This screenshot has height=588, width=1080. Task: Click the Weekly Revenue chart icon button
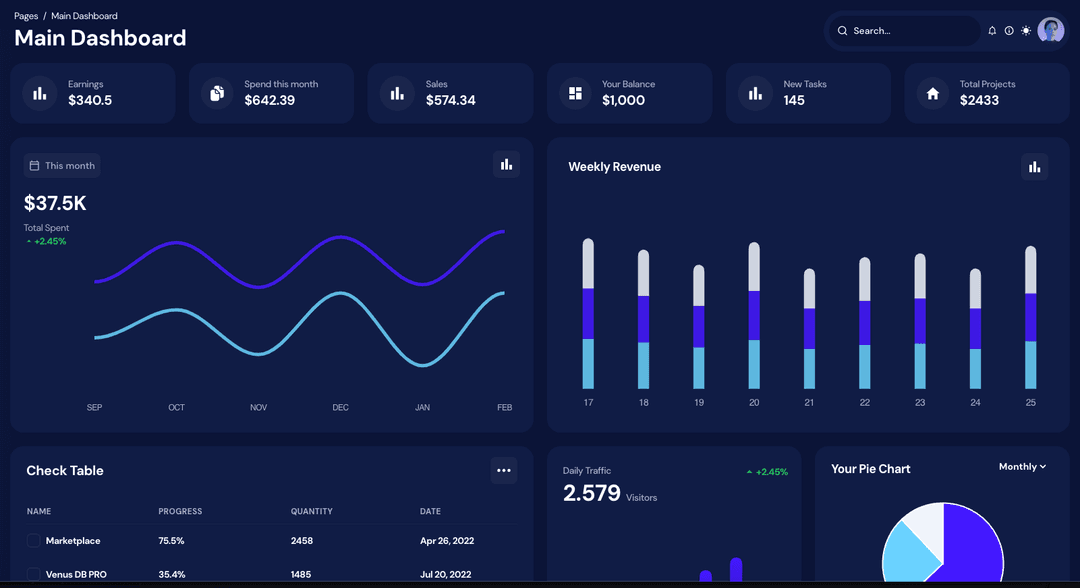1034,167
